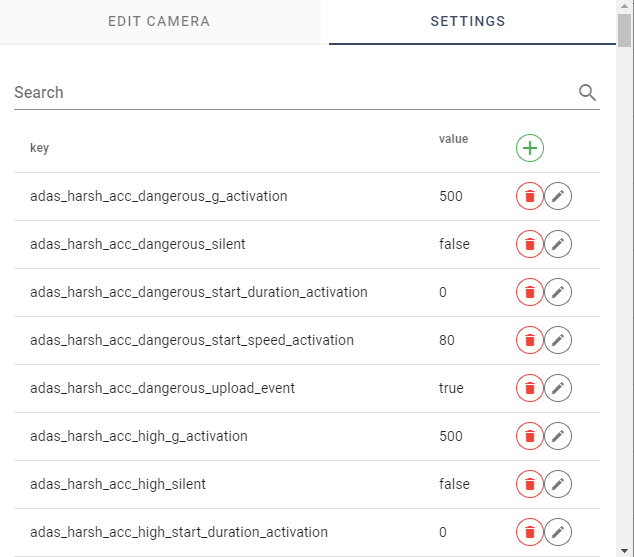Edit the adas_harsh_acc_high_silent setting
The width and height of the screenshot is (634, 557).
(559, 484)
